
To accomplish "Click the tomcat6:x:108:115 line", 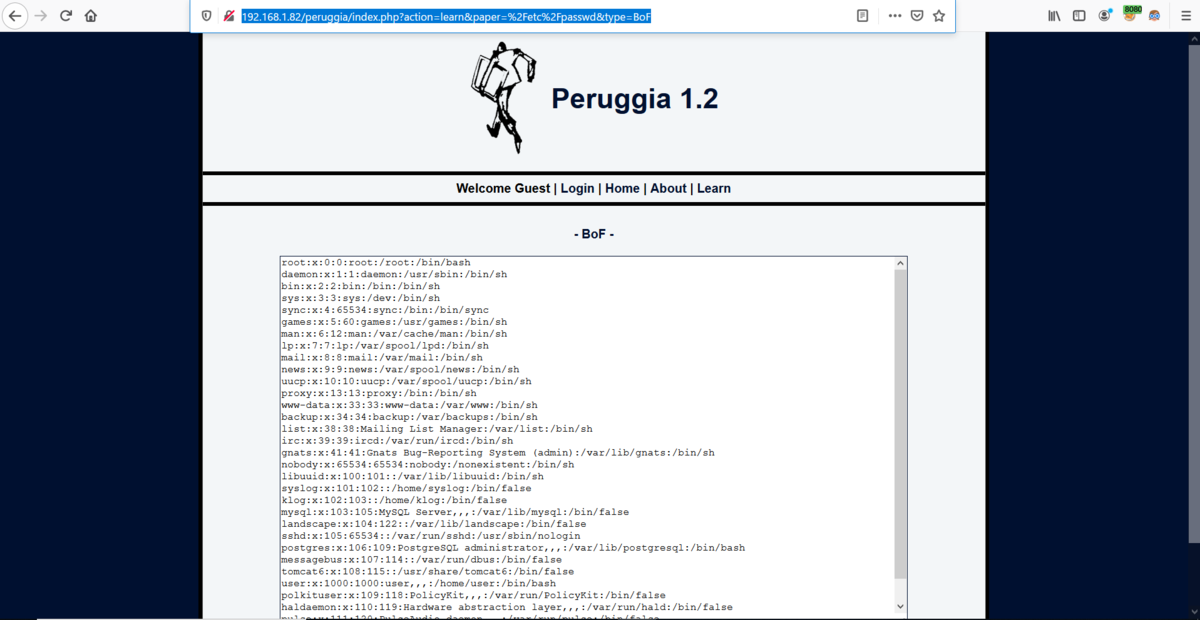I will (428, 572).
